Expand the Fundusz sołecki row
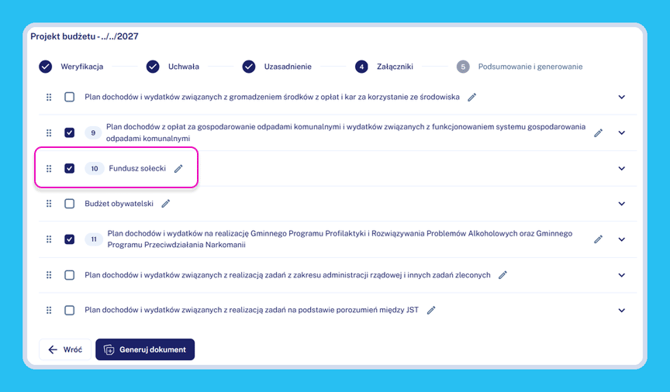 622,168
